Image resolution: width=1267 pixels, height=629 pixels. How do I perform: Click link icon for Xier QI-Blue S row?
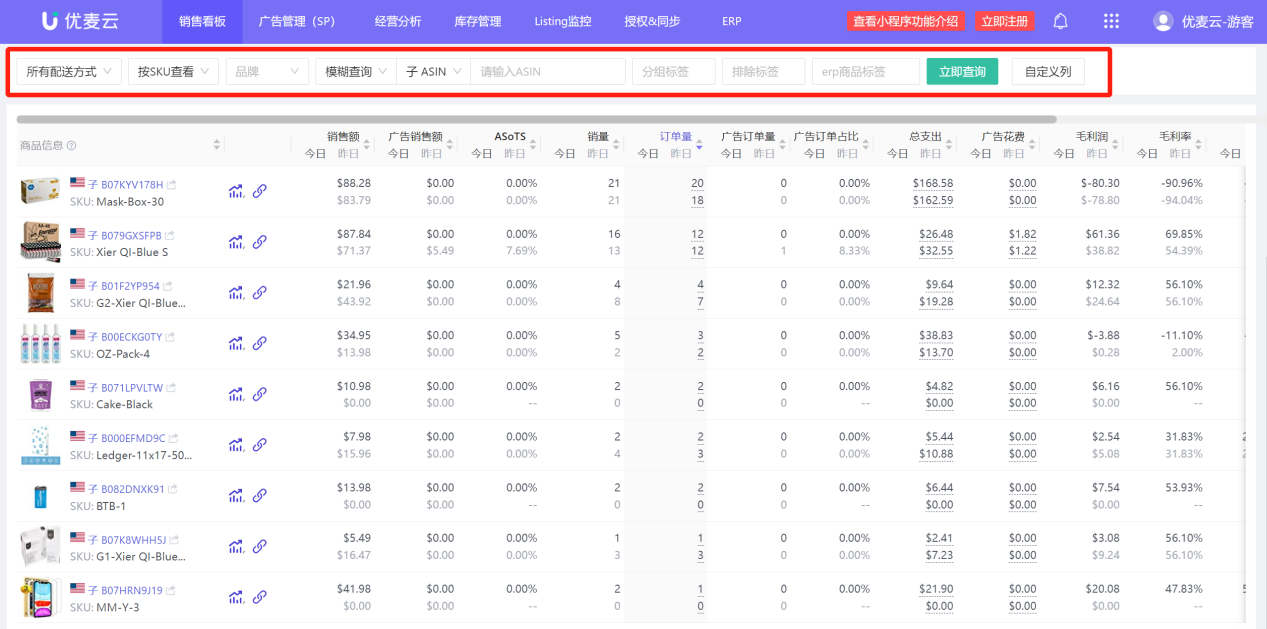(259, 241)
